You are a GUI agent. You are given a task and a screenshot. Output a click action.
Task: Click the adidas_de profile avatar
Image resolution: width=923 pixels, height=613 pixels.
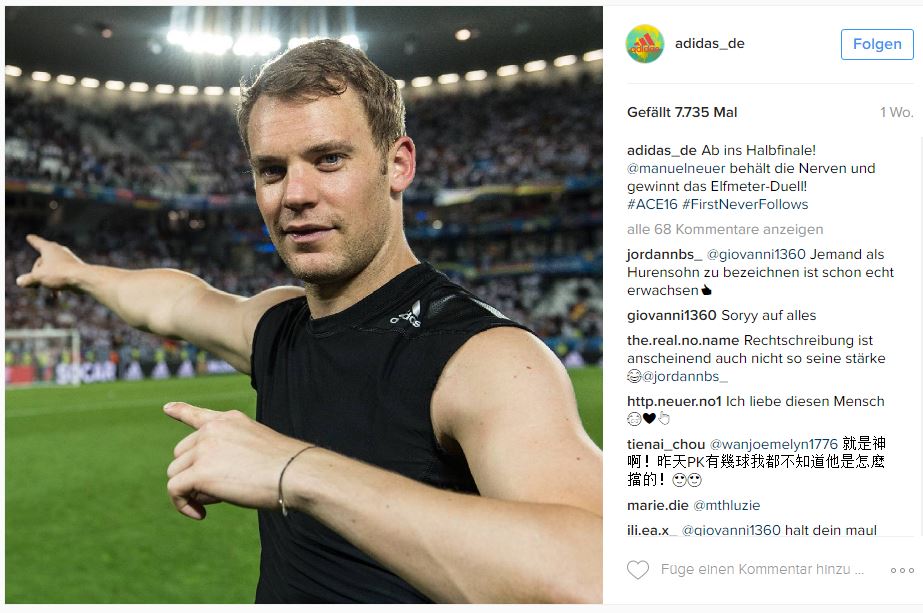point(645,44)
